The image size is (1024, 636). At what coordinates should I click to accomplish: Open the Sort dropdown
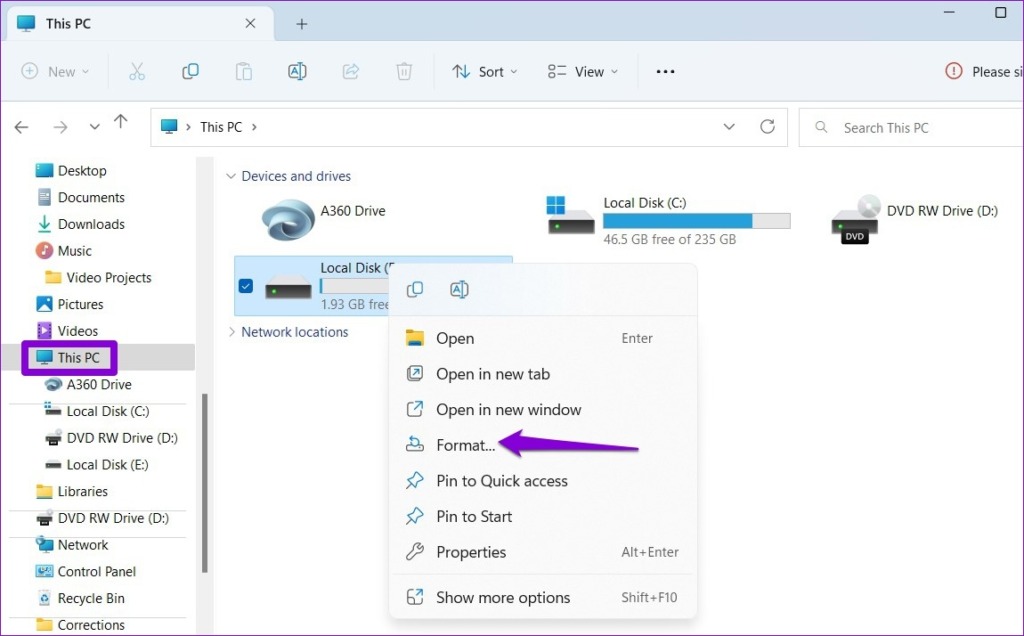pyautogui.click(x=484, y=71)
